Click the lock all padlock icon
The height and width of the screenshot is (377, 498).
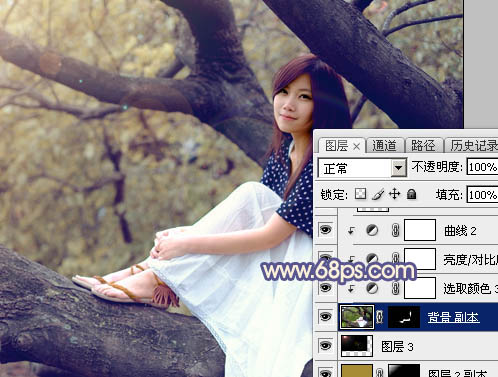coord(412,194)
